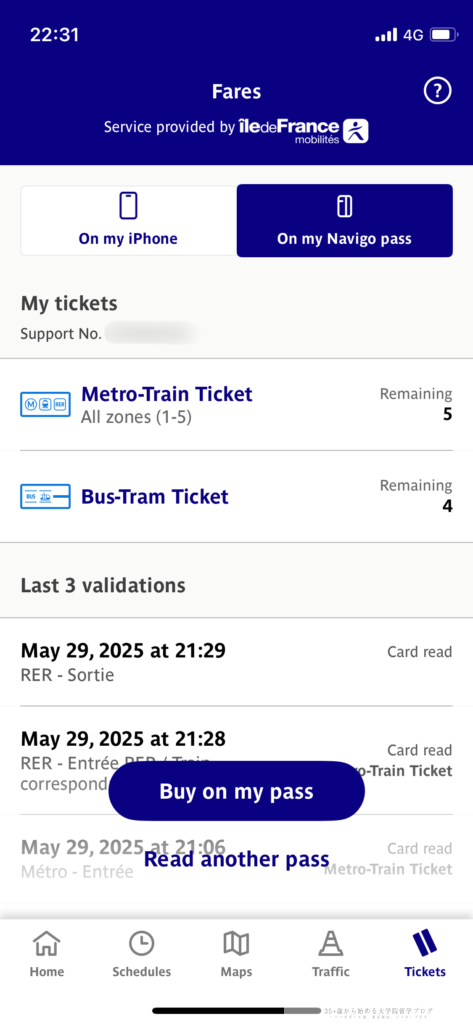Tap the blurred Support No. field
This screenshot has width=473, height=1024.
(x=152, y=333)
